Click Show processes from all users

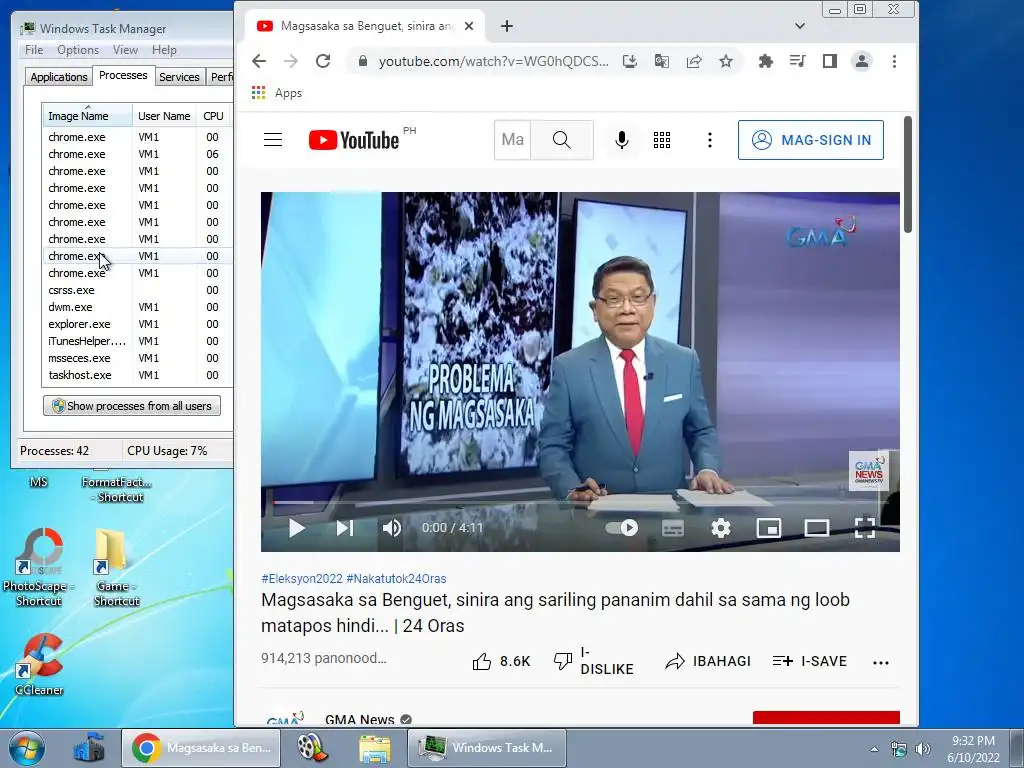point(132,406)
